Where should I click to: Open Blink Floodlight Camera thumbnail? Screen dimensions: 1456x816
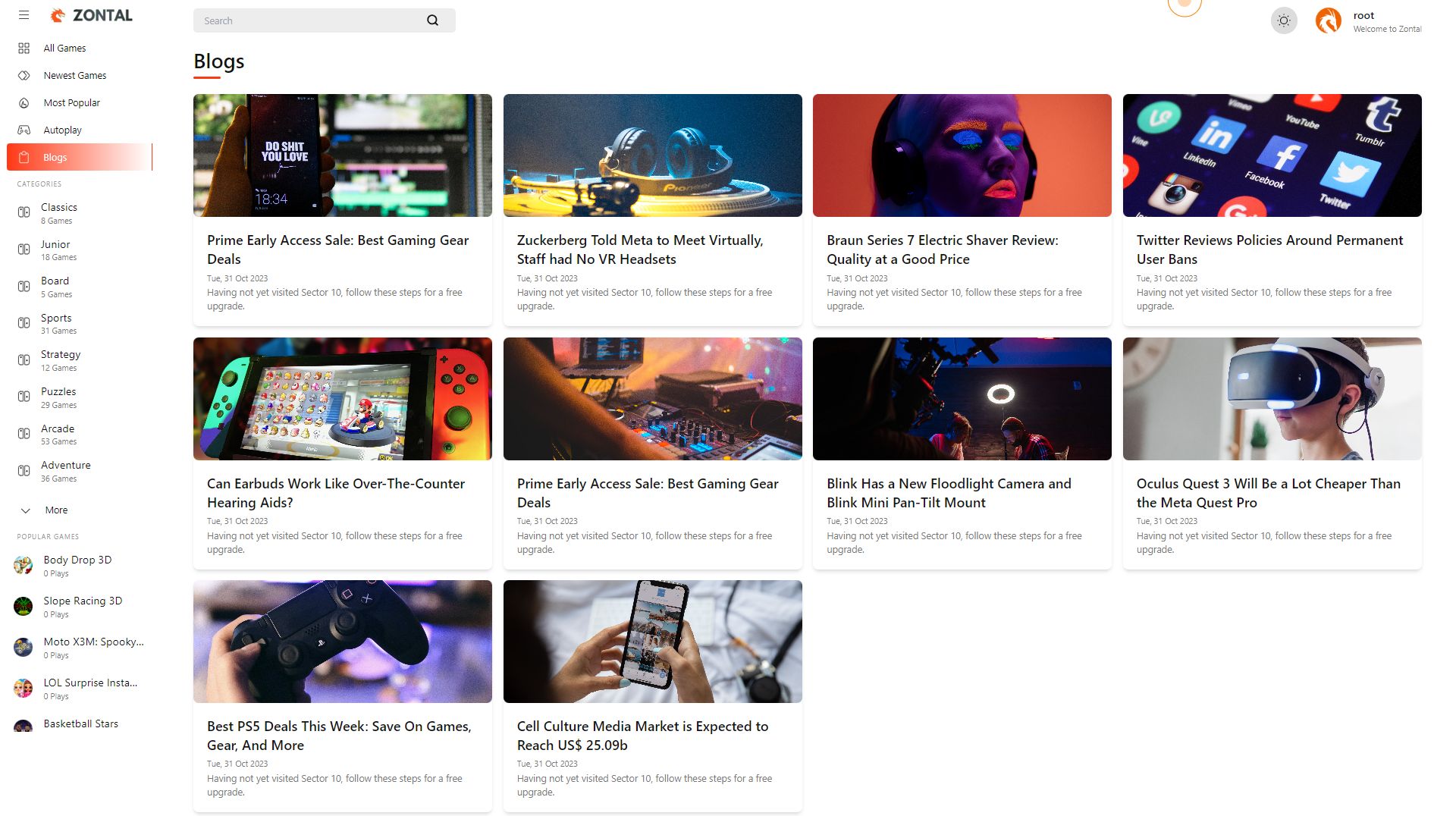(962, 399)
